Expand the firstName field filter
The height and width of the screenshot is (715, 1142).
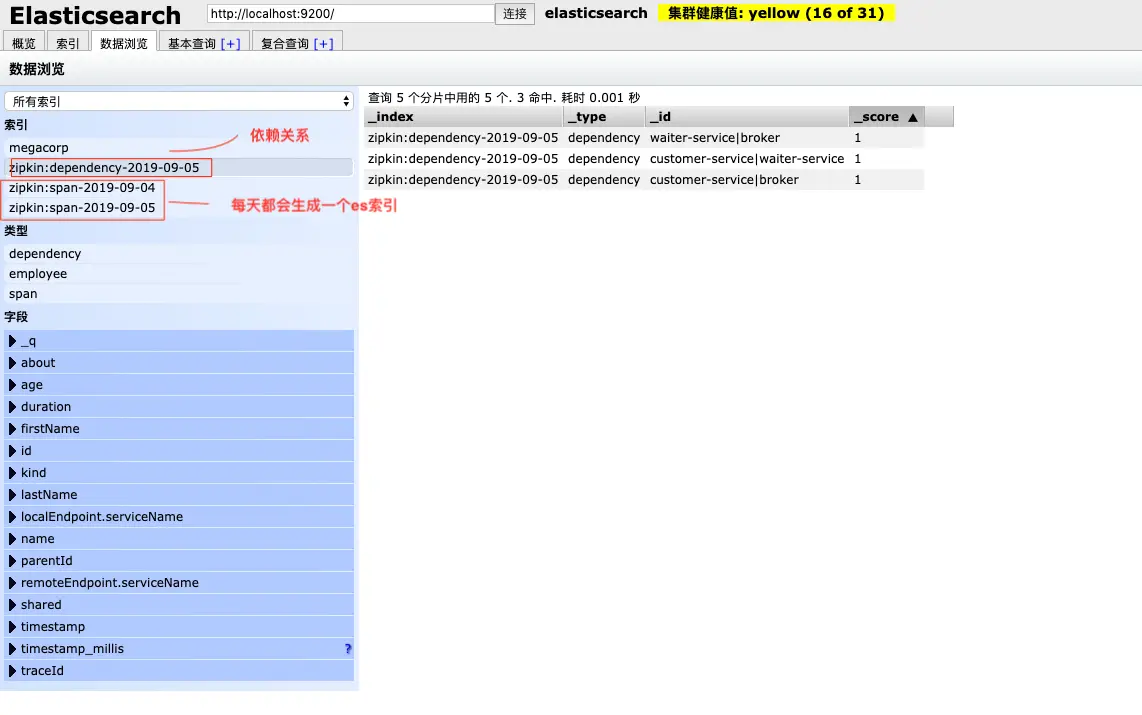[179, 429]
